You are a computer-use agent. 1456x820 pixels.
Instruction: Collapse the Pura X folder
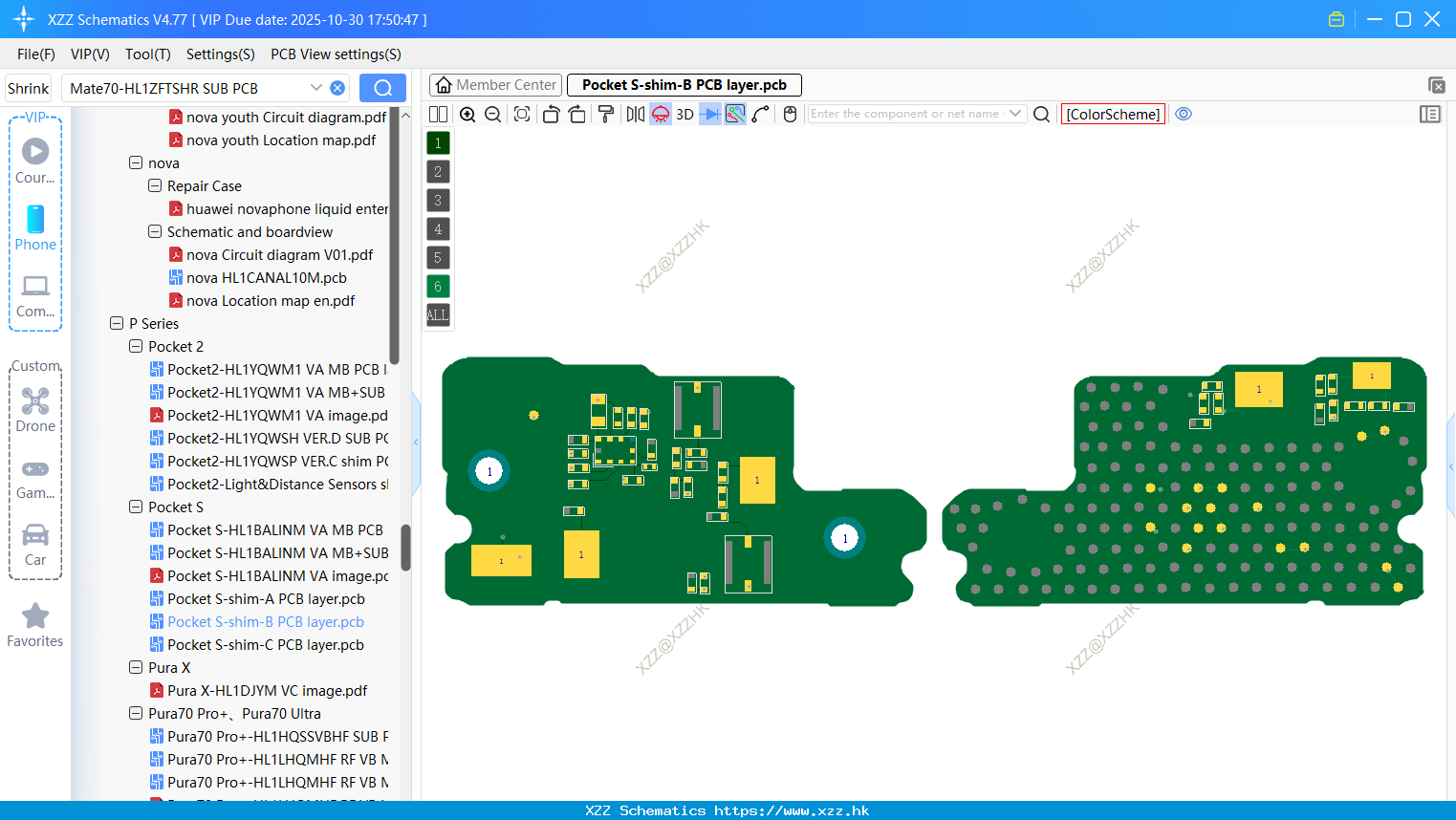(x=136, y=668)
